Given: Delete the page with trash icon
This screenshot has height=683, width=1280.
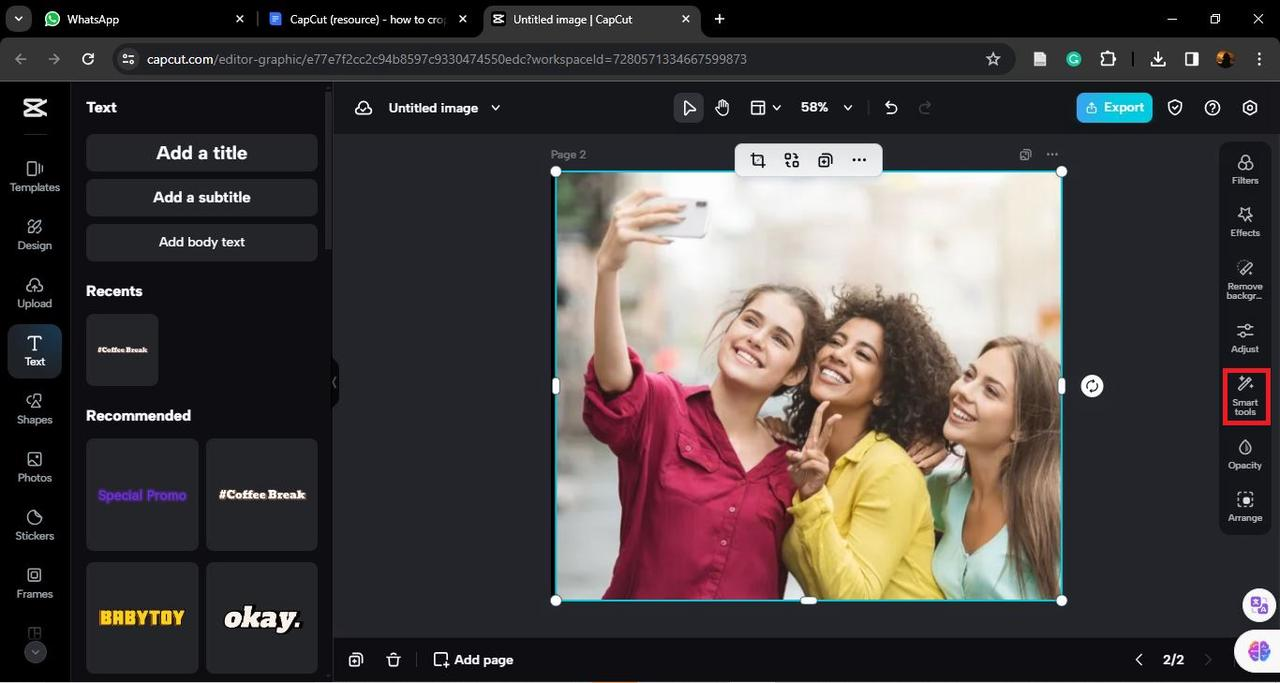Looking at the screenshot, I should (394, 660).
